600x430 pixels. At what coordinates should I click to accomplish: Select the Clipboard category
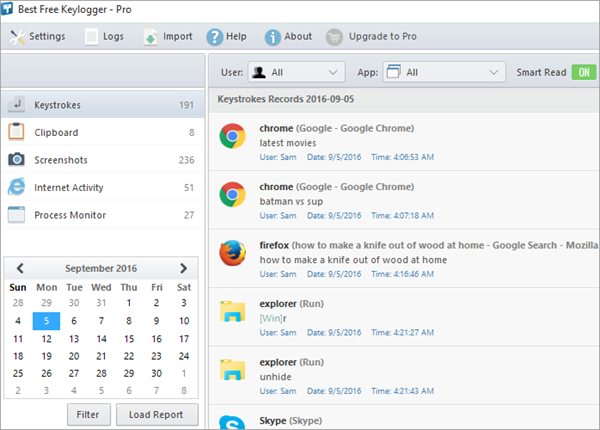click(x=103, y=132)
